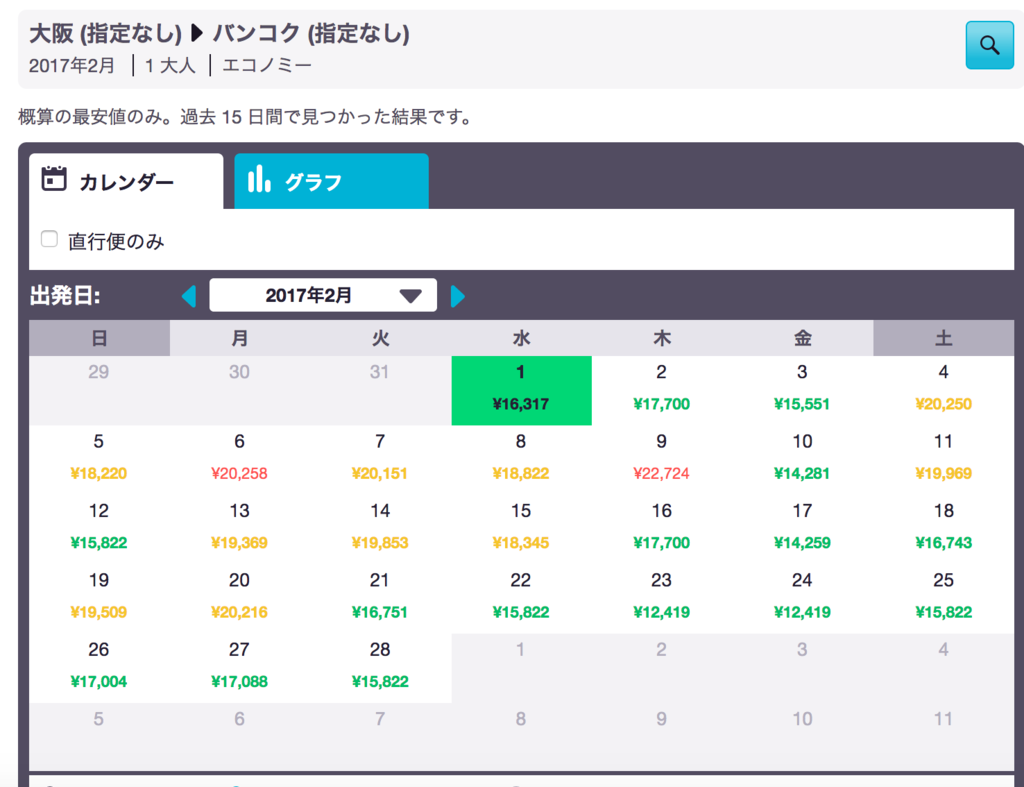
Task: Click February 20 at ¥20,216
Action: pyautogui.click(x=240, y=599)
